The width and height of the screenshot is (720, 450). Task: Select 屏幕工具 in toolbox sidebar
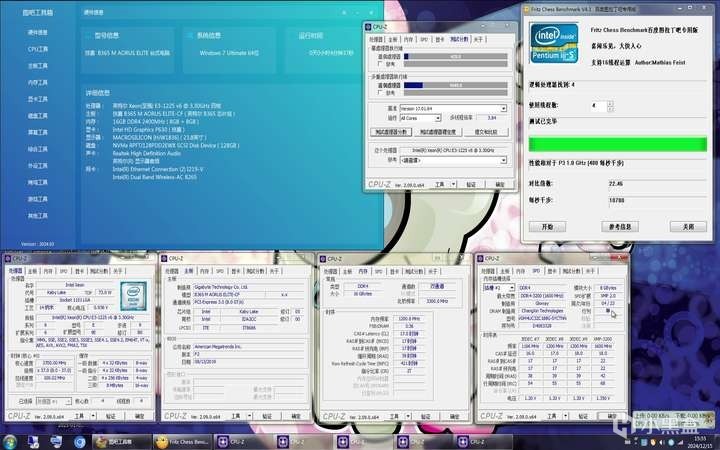(38, 132)
